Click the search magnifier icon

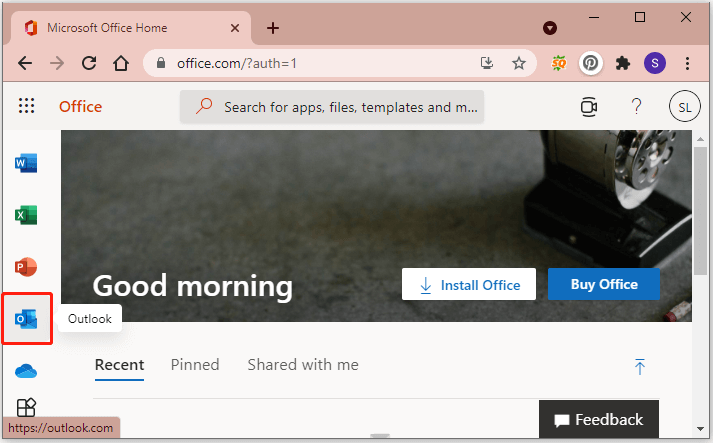(204, 106)
